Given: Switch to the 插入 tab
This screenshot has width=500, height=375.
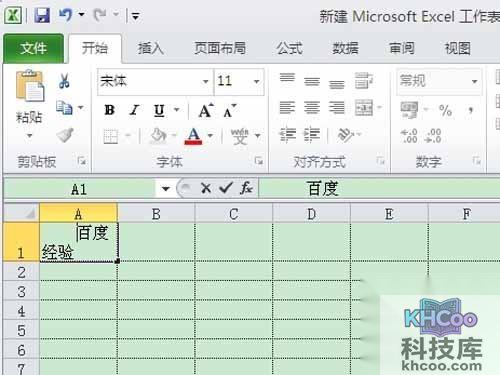Looking at the screenshot, I should (x=151, y=49).
